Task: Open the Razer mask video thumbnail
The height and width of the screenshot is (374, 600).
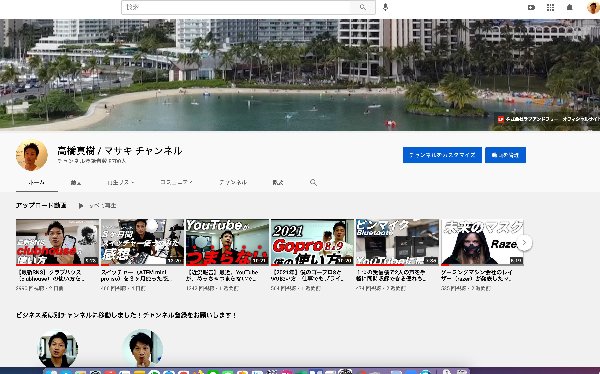Action: 482,242
